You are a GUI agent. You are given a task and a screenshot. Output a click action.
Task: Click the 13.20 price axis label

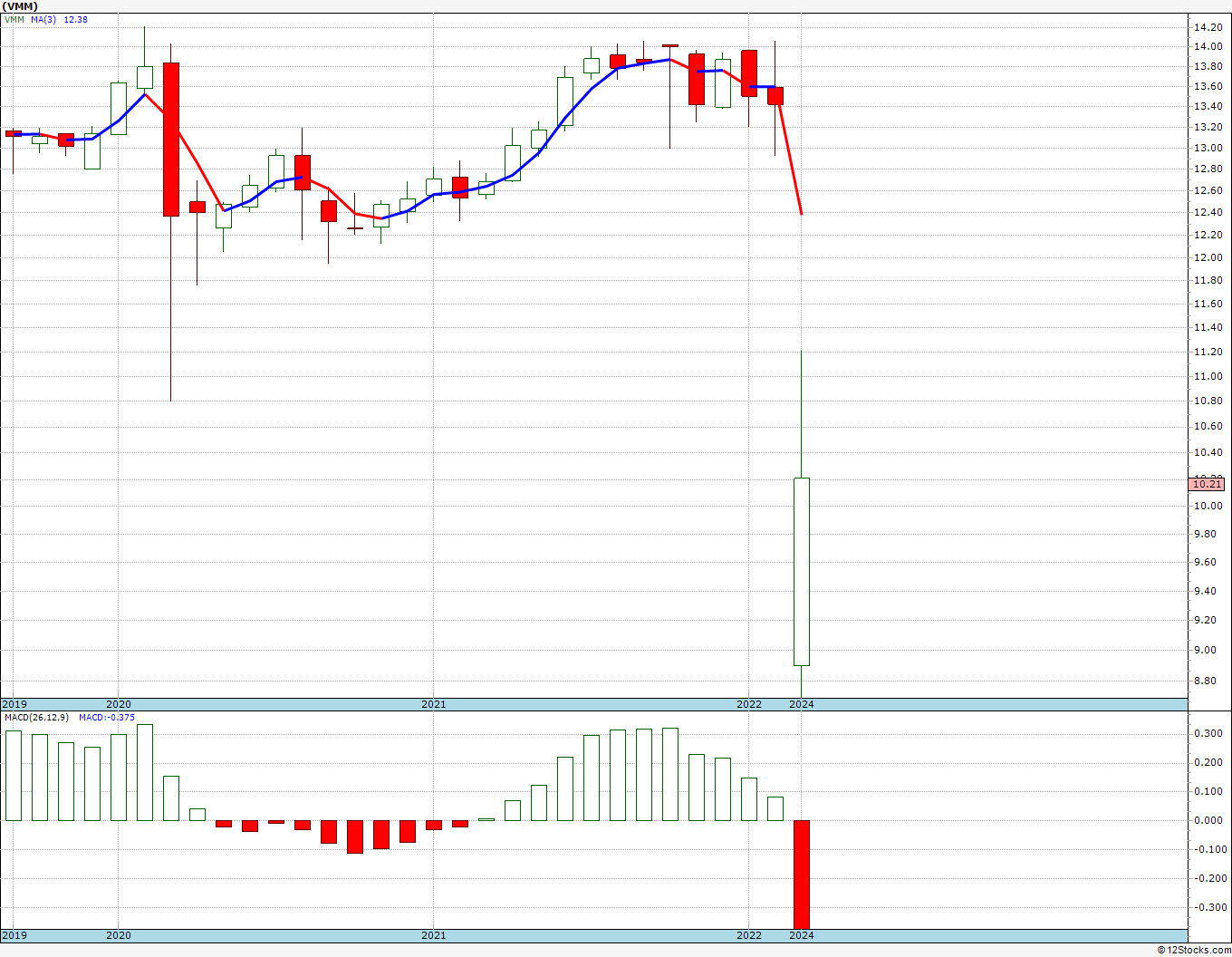point(1208,127)
